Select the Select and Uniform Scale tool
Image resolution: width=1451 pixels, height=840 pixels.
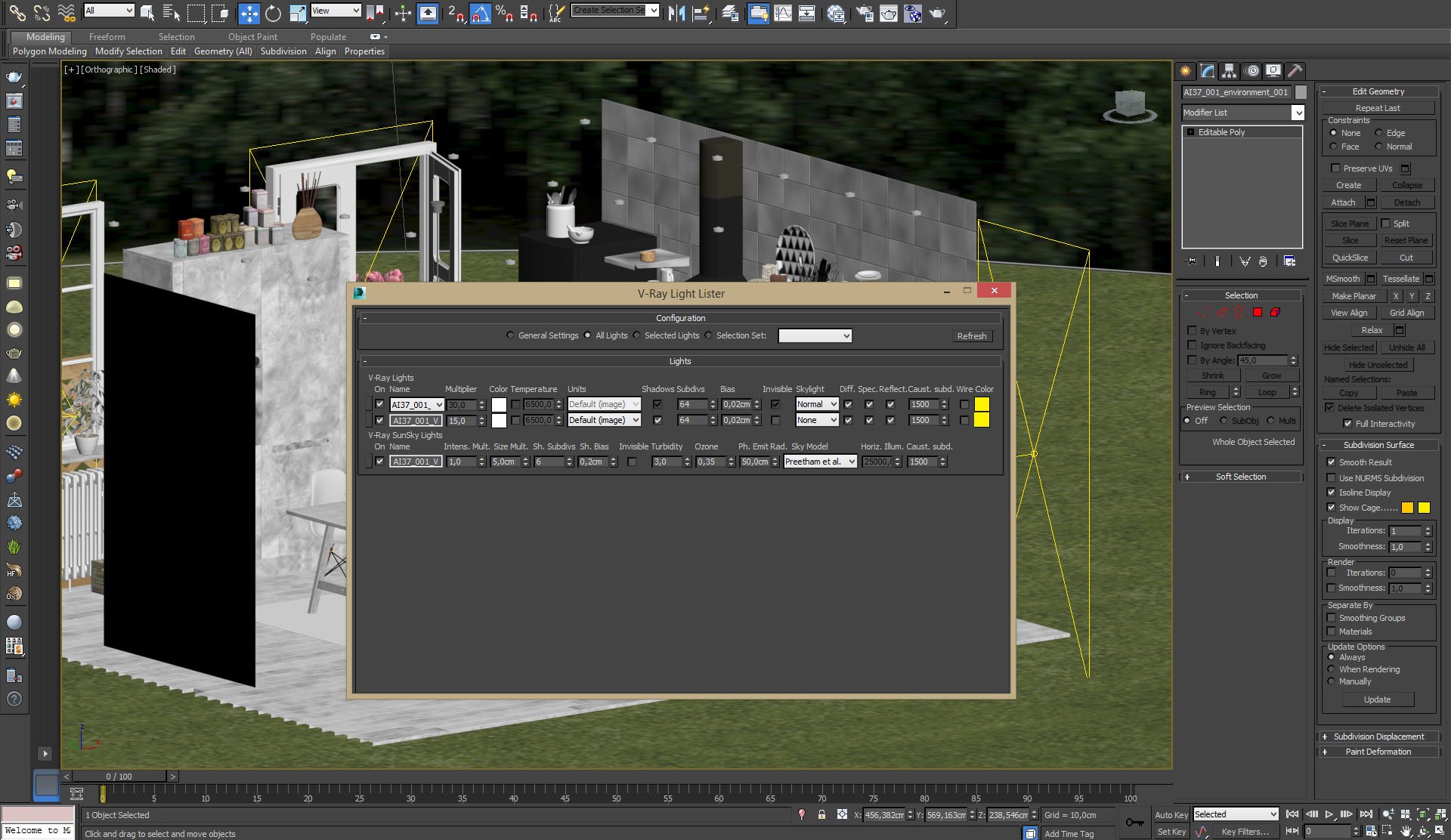coord(298,13)
